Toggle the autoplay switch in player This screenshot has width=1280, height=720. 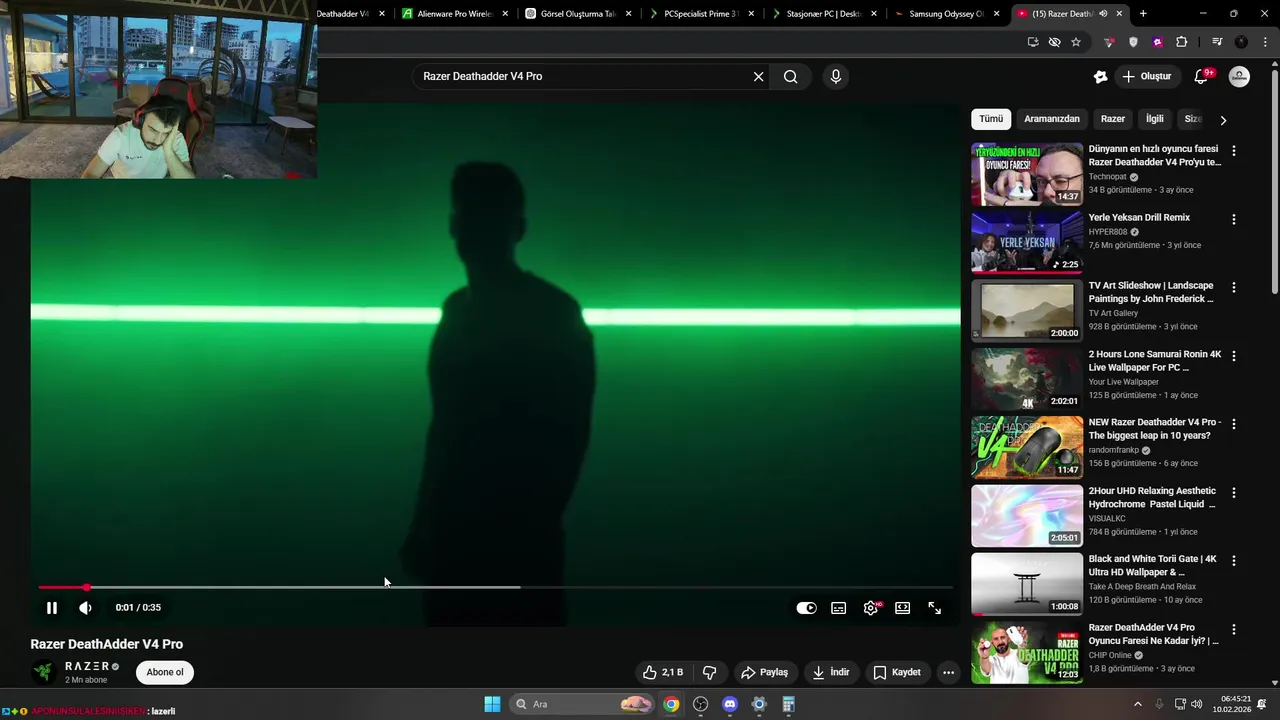click(x=806, y=608)
